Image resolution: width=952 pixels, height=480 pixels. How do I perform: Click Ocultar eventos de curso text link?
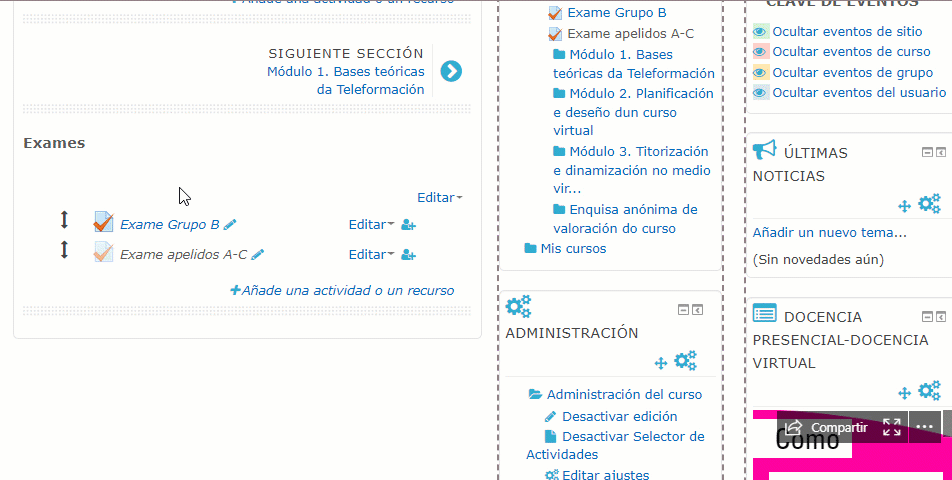(x=851, y=52)
